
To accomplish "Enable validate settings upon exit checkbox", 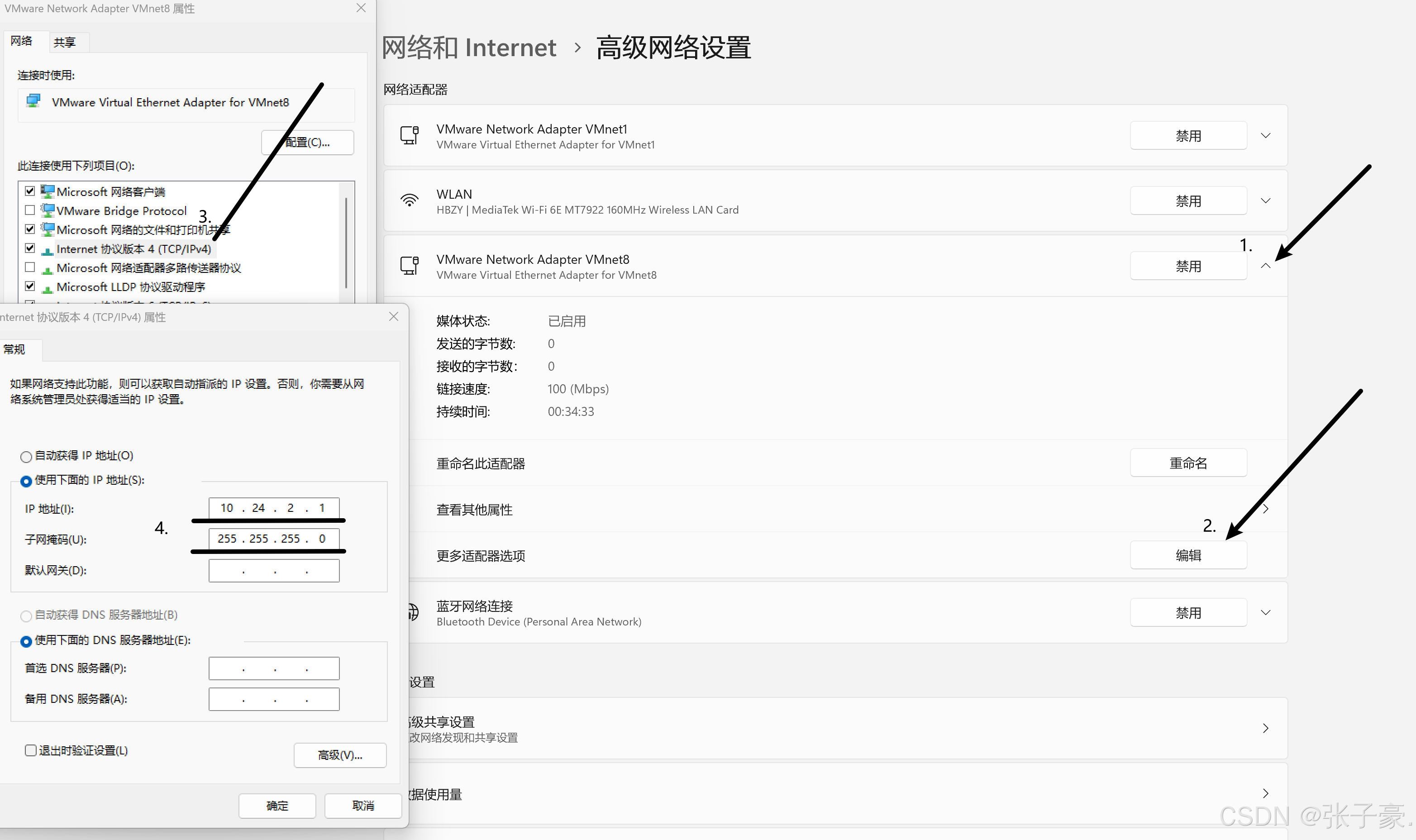I will coord(31,750).
